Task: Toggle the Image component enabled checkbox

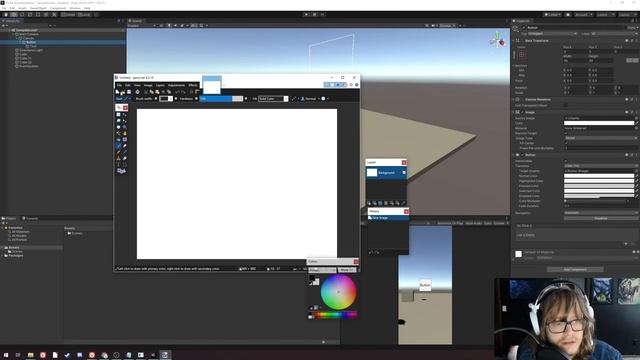Action: [x=522, y=112]
